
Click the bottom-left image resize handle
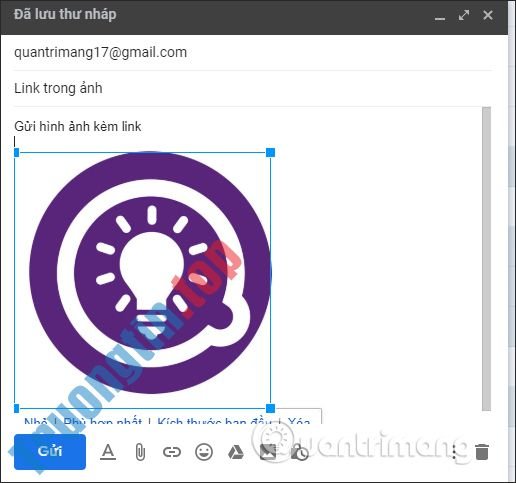click(16, 408)
